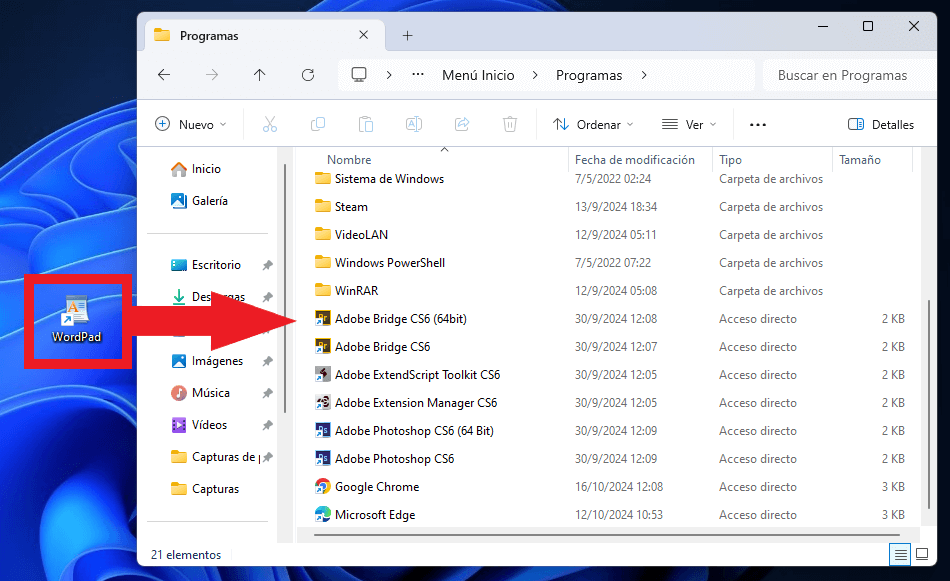Open Vídeos in the navigation pane
Viewport: 950px width, 581px height.
199,425
